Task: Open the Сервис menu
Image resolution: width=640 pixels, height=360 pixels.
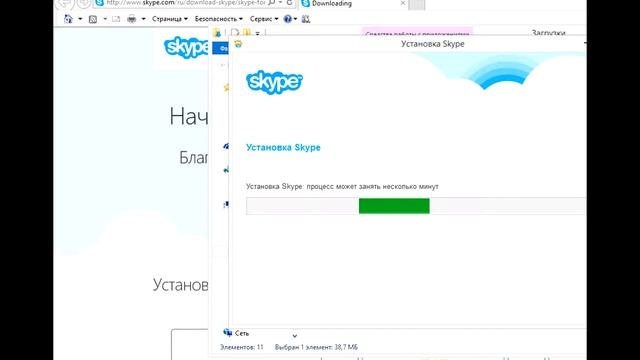Action: pyautogui.click(x=264, y=19)
